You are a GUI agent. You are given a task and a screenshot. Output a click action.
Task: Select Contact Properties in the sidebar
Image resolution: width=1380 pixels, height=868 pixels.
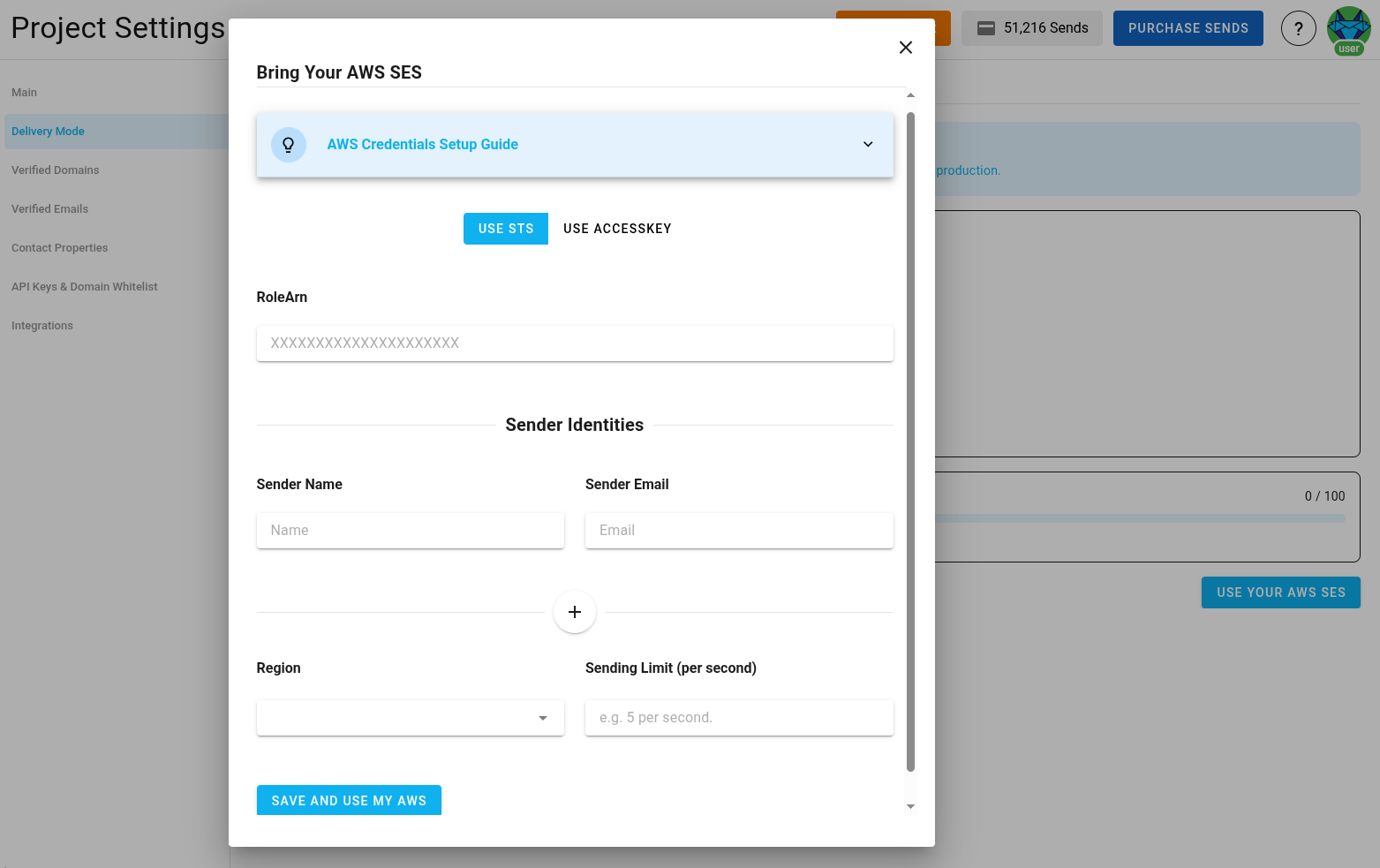(59, 247)
